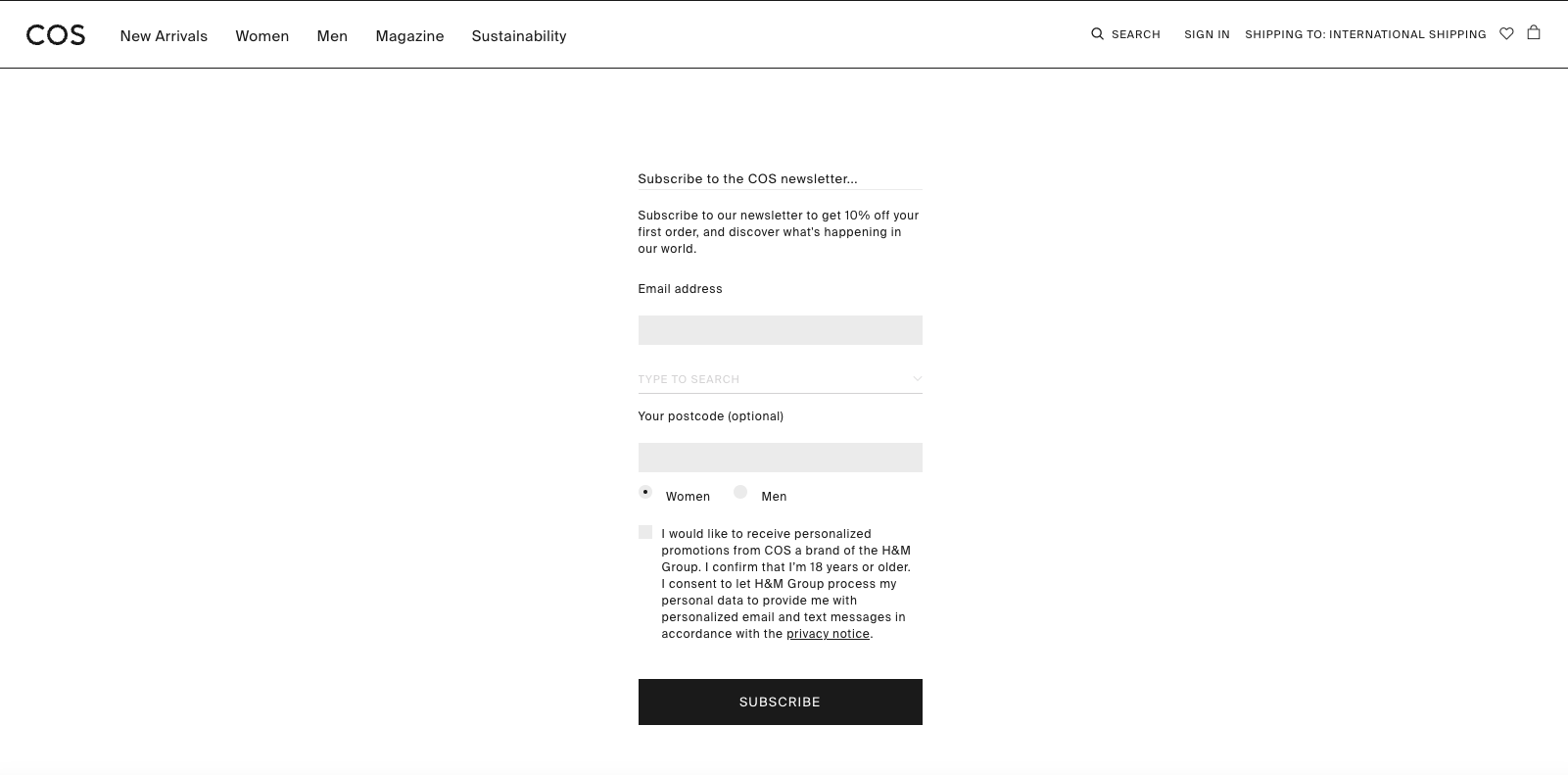Focus the postcode input field

click(x=781, y=458)
